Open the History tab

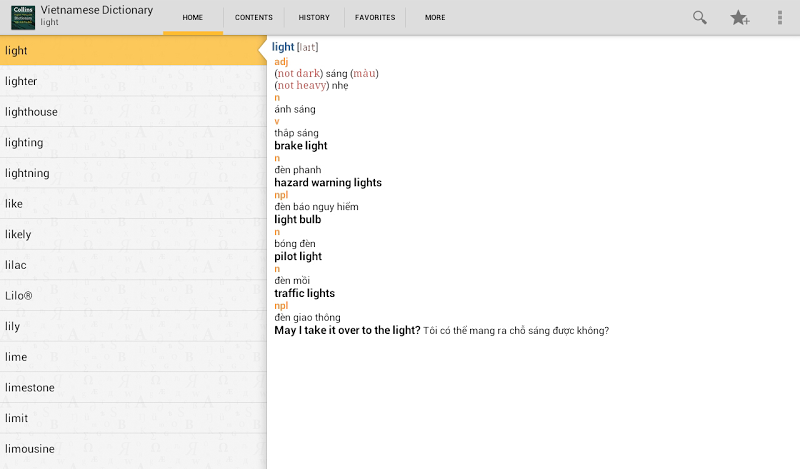[314, 17]
